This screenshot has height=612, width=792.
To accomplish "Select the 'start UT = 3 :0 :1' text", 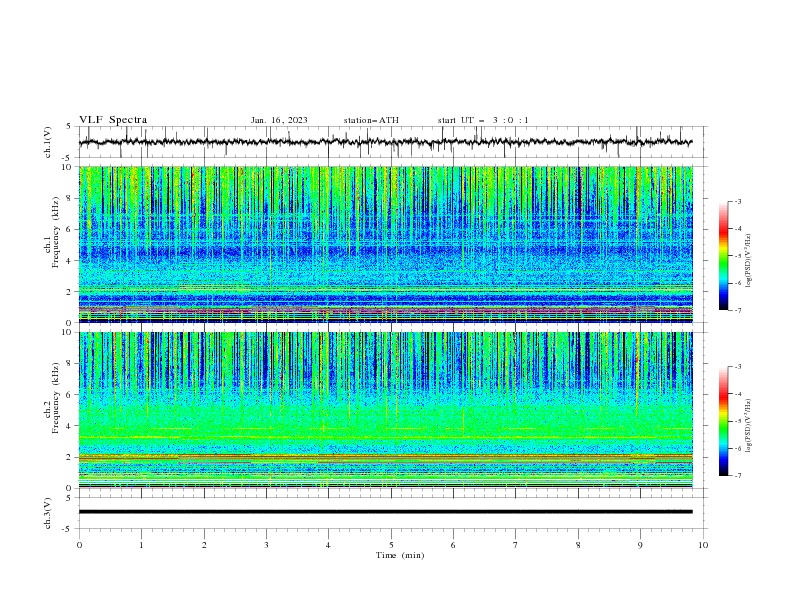I will coord(483,120).
